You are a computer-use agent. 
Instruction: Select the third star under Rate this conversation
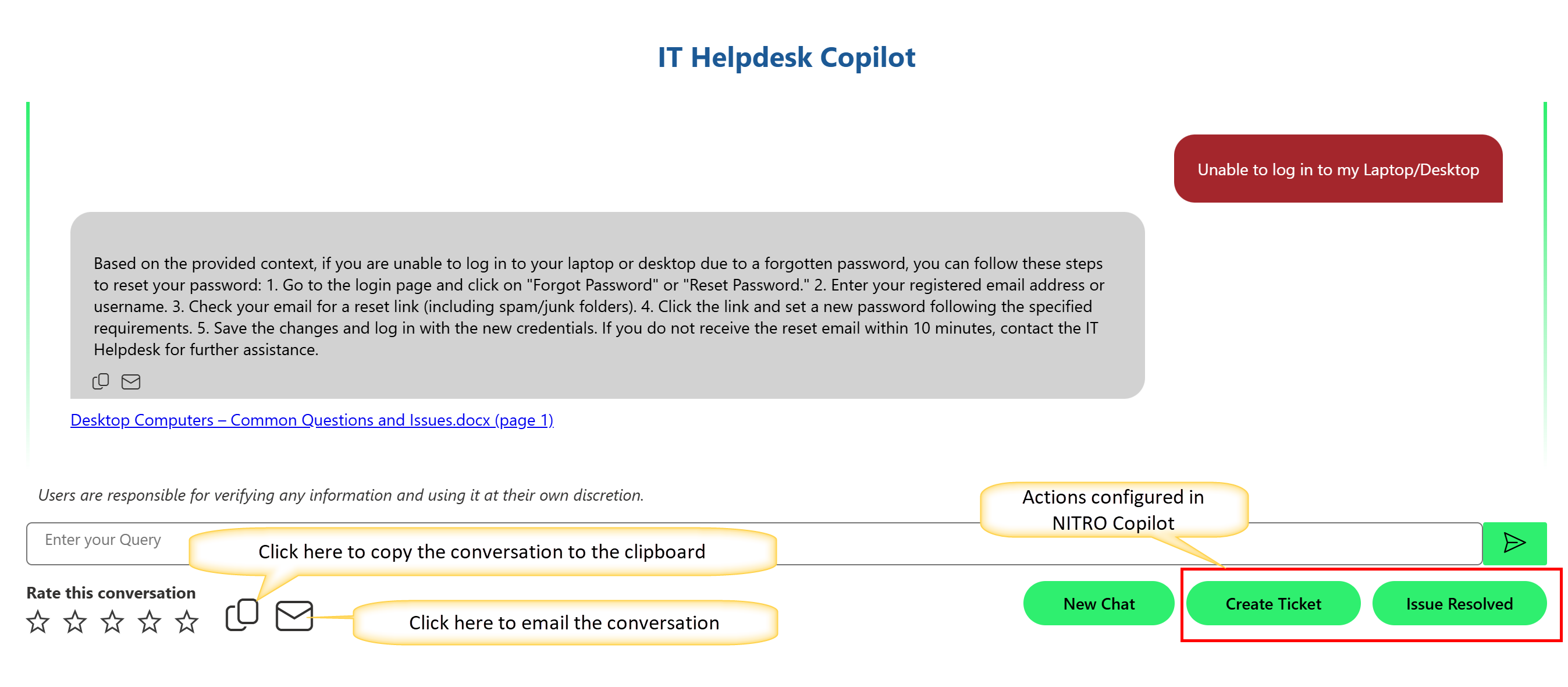[113, 622]
